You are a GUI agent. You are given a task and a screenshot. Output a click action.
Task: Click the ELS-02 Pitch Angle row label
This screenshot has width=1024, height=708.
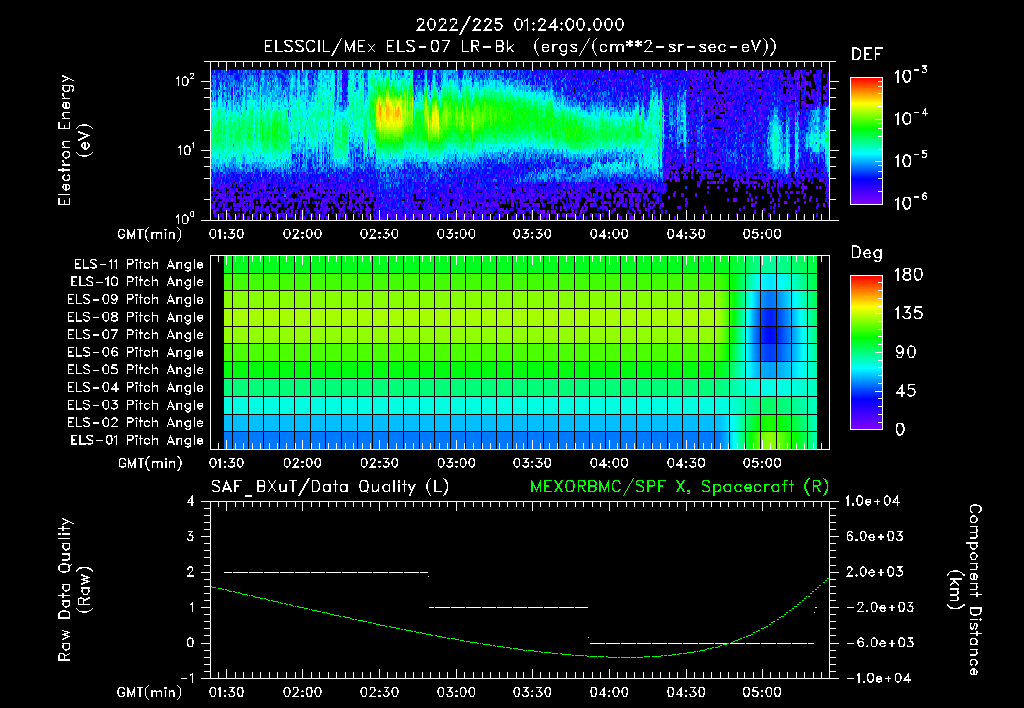136,423
